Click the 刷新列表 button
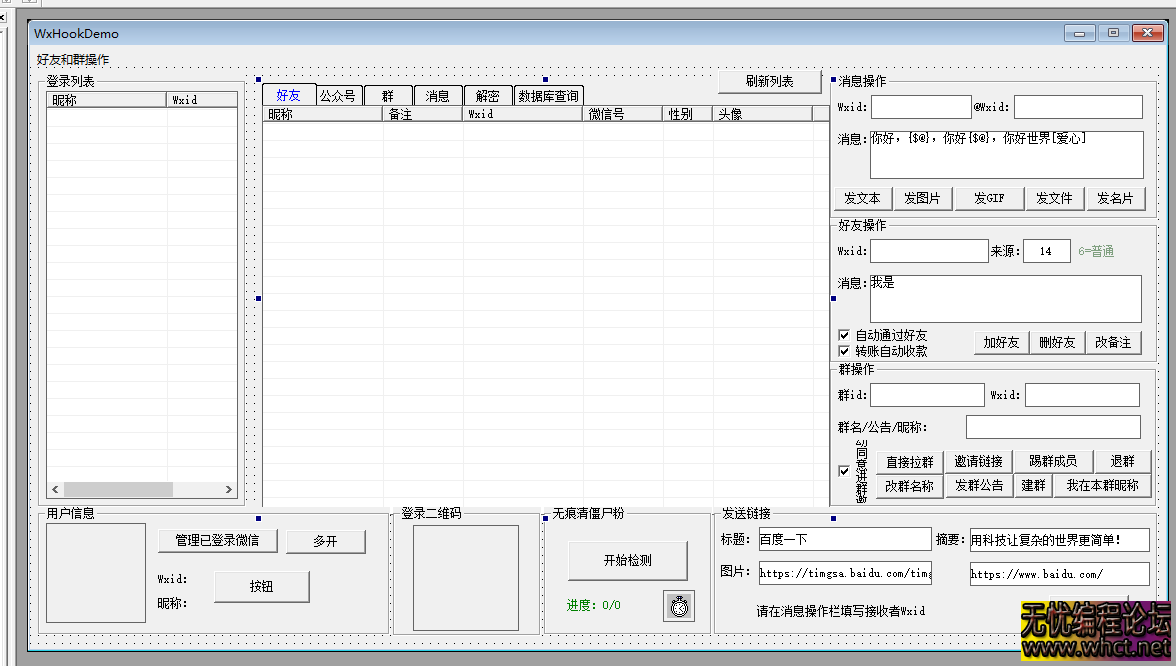The image size is (1176, 666). pyautogui.click(x=770, y=82)
